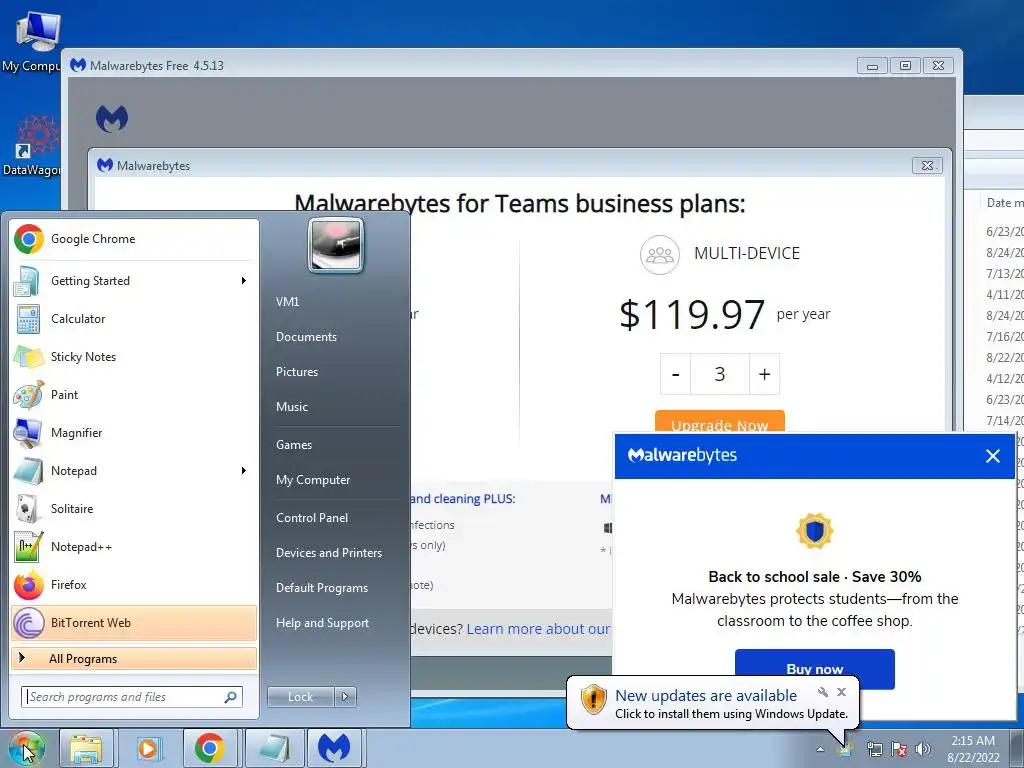Launch Paint from the Start menu
This screenshot has width=1024, height=768.
coord(134,394)
